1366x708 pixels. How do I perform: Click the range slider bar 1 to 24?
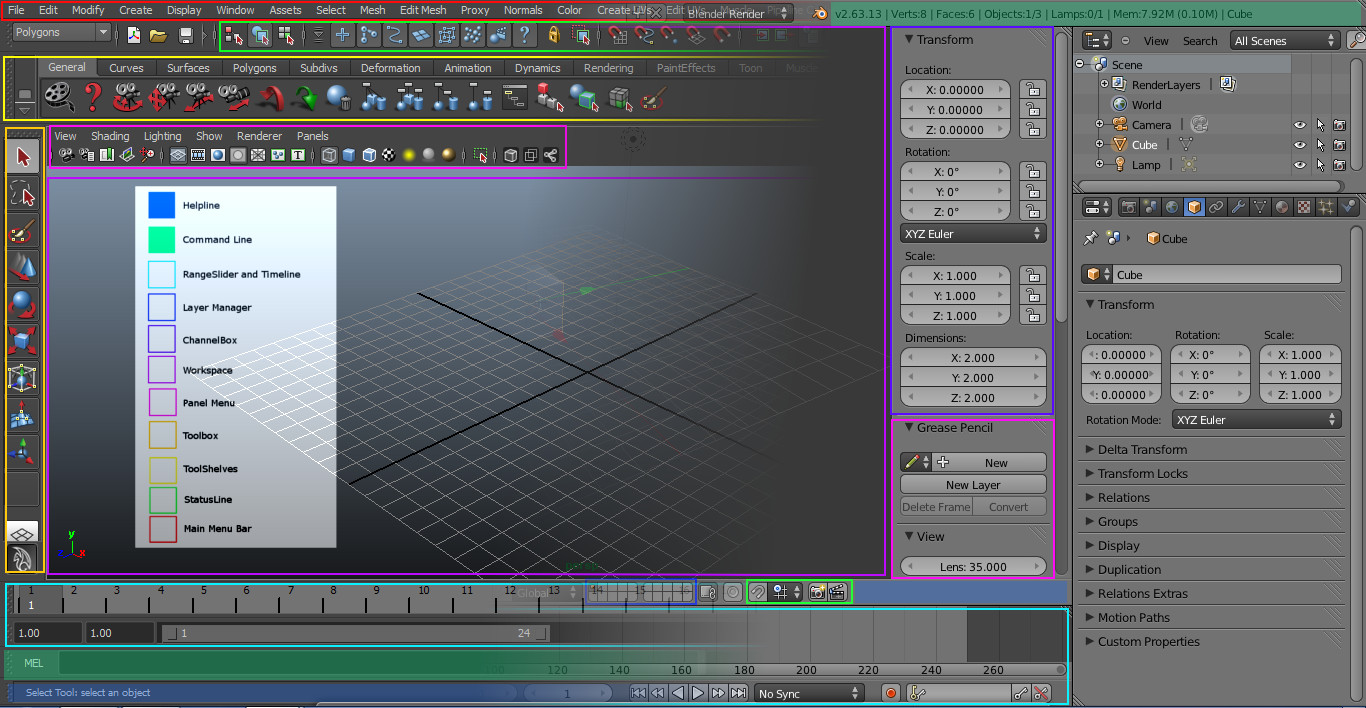(x=356, y=633)
